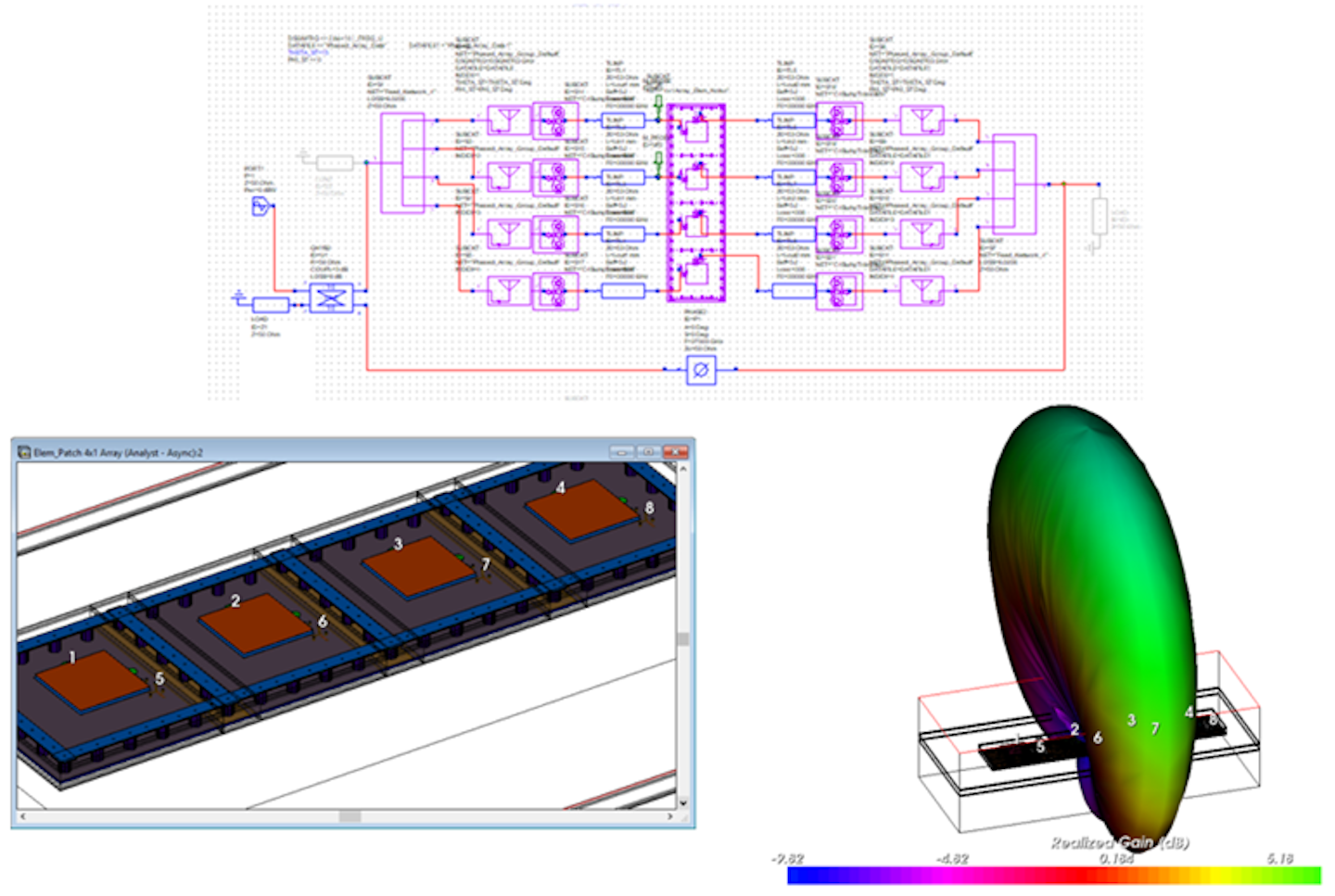Select the right purple feed network combiner block
The image size is (1335, 896).
click(1013, 184)
